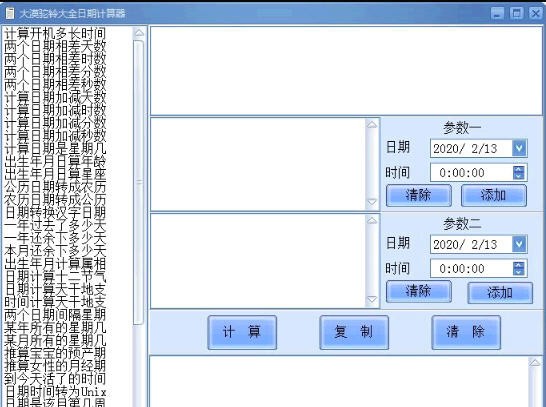The image size is (546, 407).
Task: Open the 参数二 date dropdown arrow
Action: [x=519, y=244]
